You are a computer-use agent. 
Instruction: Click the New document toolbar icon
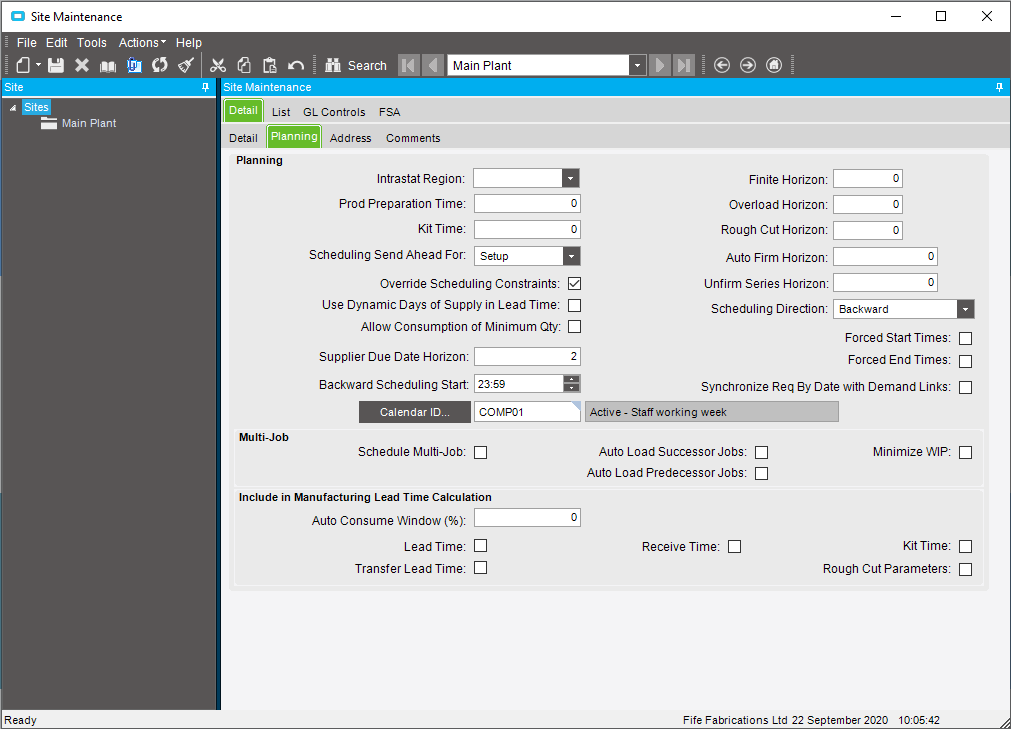[23, 65]
